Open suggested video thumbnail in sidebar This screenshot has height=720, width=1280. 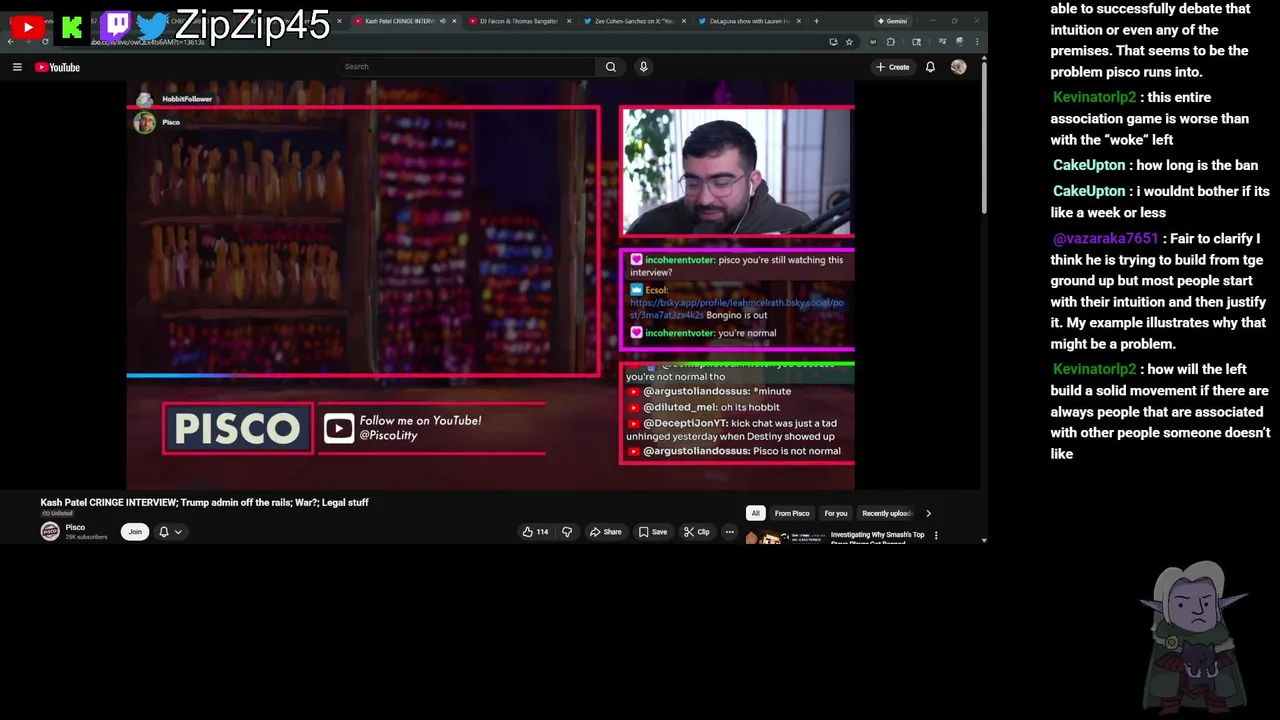point(785,538)
